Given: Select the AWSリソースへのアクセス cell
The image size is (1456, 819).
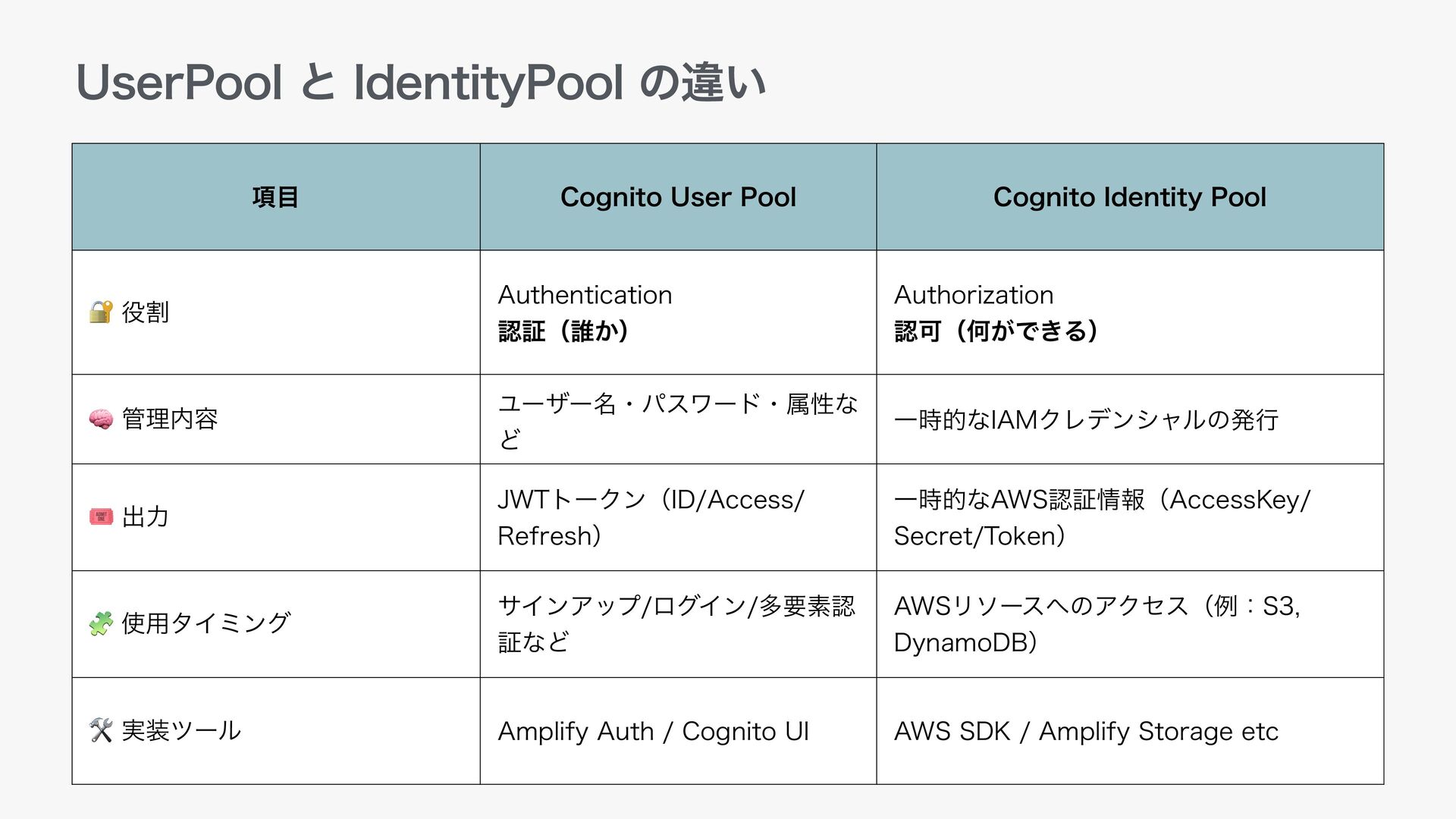Looking at the screenshot, I should pyautogui.click(x=1097, y=623).
